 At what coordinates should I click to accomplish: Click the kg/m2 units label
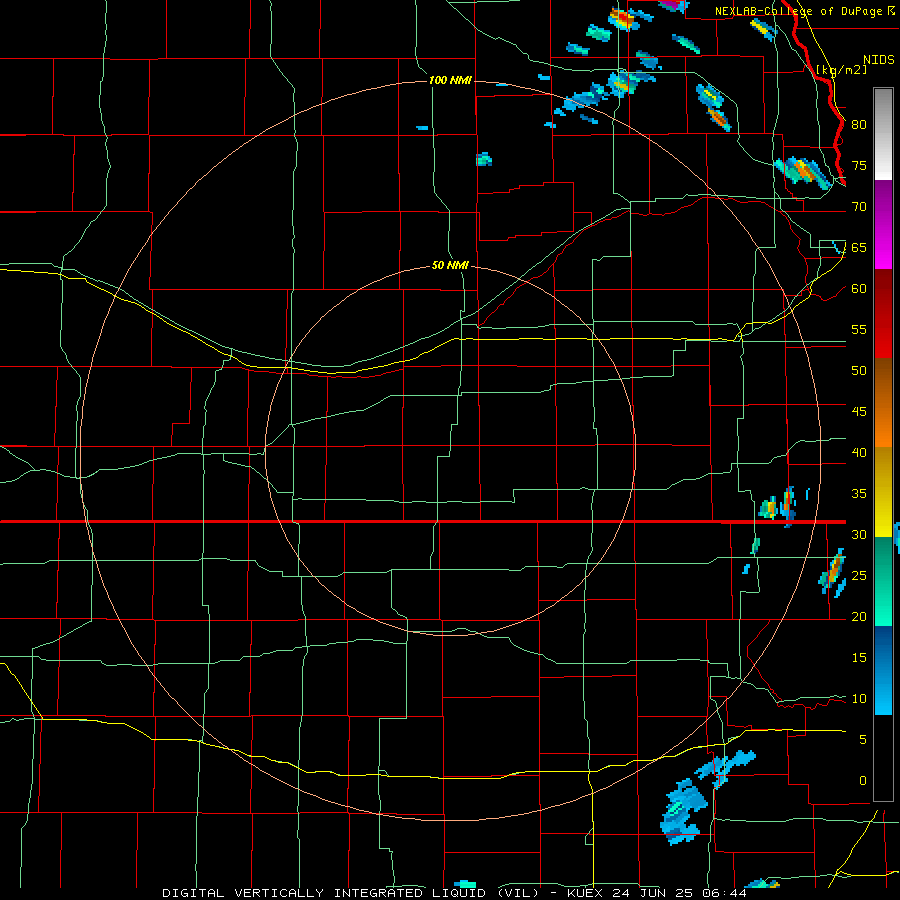841,70
